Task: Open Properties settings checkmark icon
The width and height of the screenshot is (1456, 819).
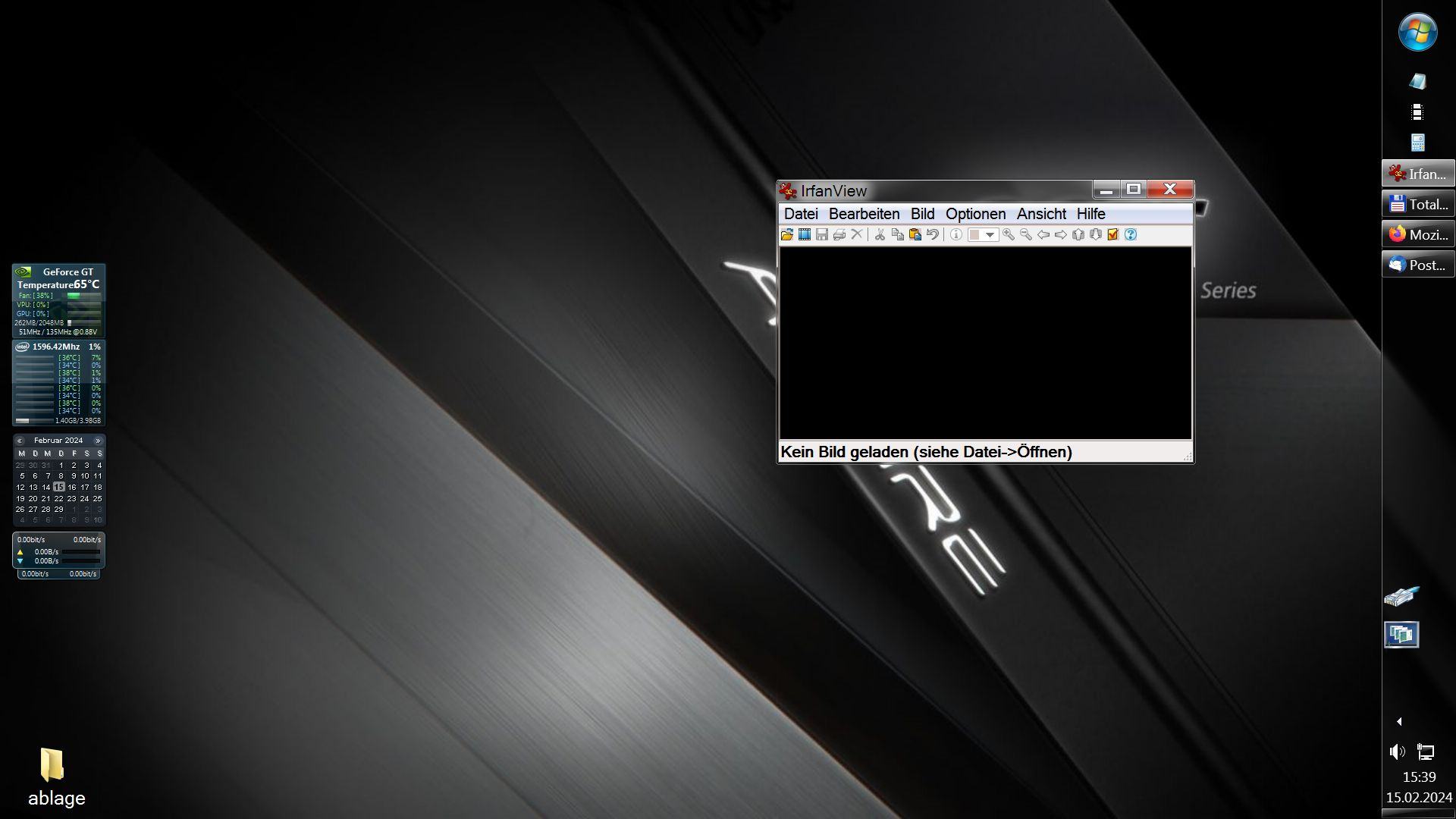Action: pyautogui.click(x=1112, y=235)
